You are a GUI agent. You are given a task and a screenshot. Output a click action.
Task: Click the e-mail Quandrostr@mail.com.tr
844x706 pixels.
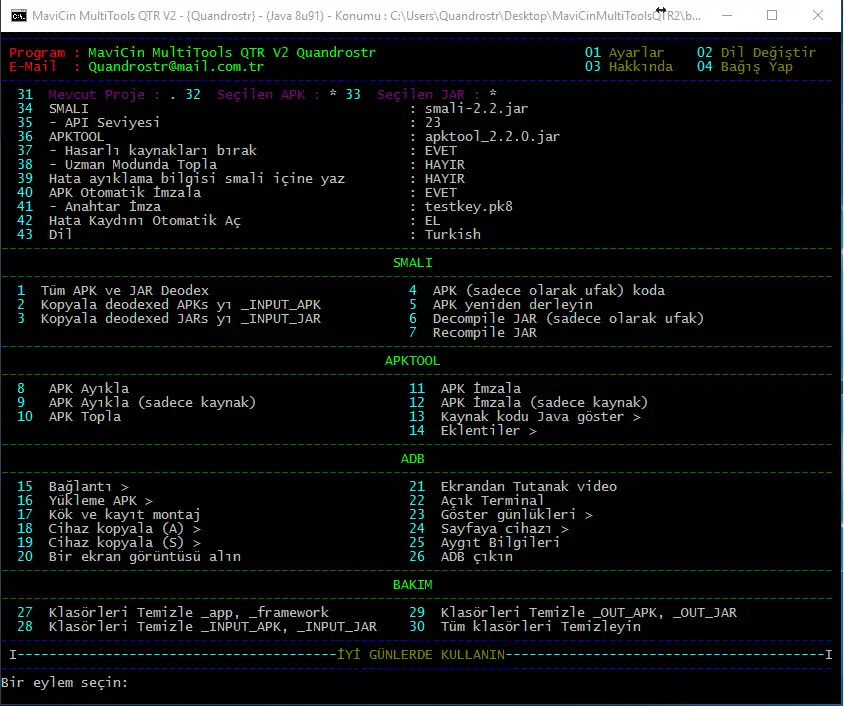pyautogui.click(x=176, y=67)
